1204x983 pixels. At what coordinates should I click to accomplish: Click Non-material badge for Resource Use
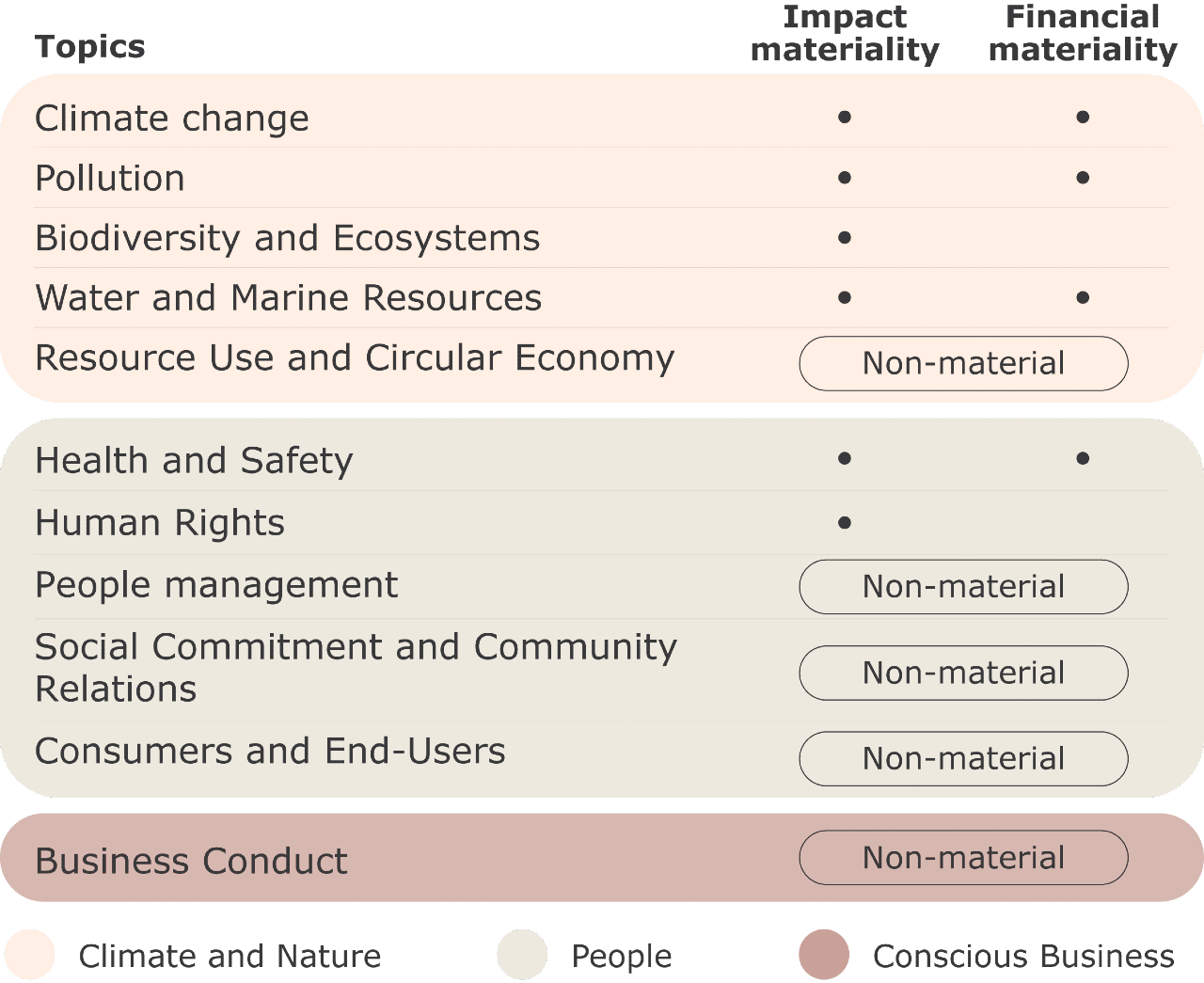click(x=963, y=363)
